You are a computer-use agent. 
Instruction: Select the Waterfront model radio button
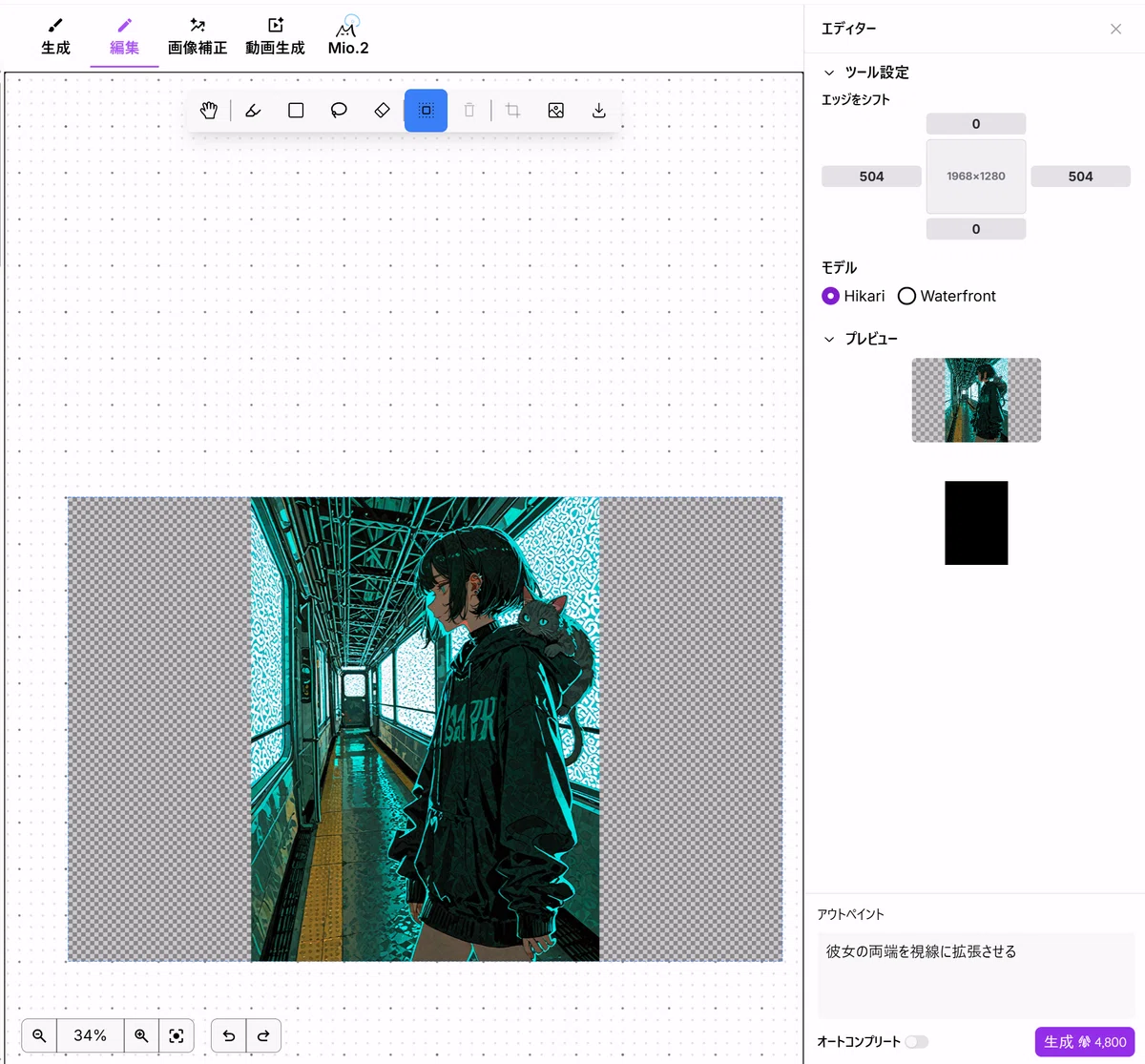pyautogui.click(x=906, y=296)
